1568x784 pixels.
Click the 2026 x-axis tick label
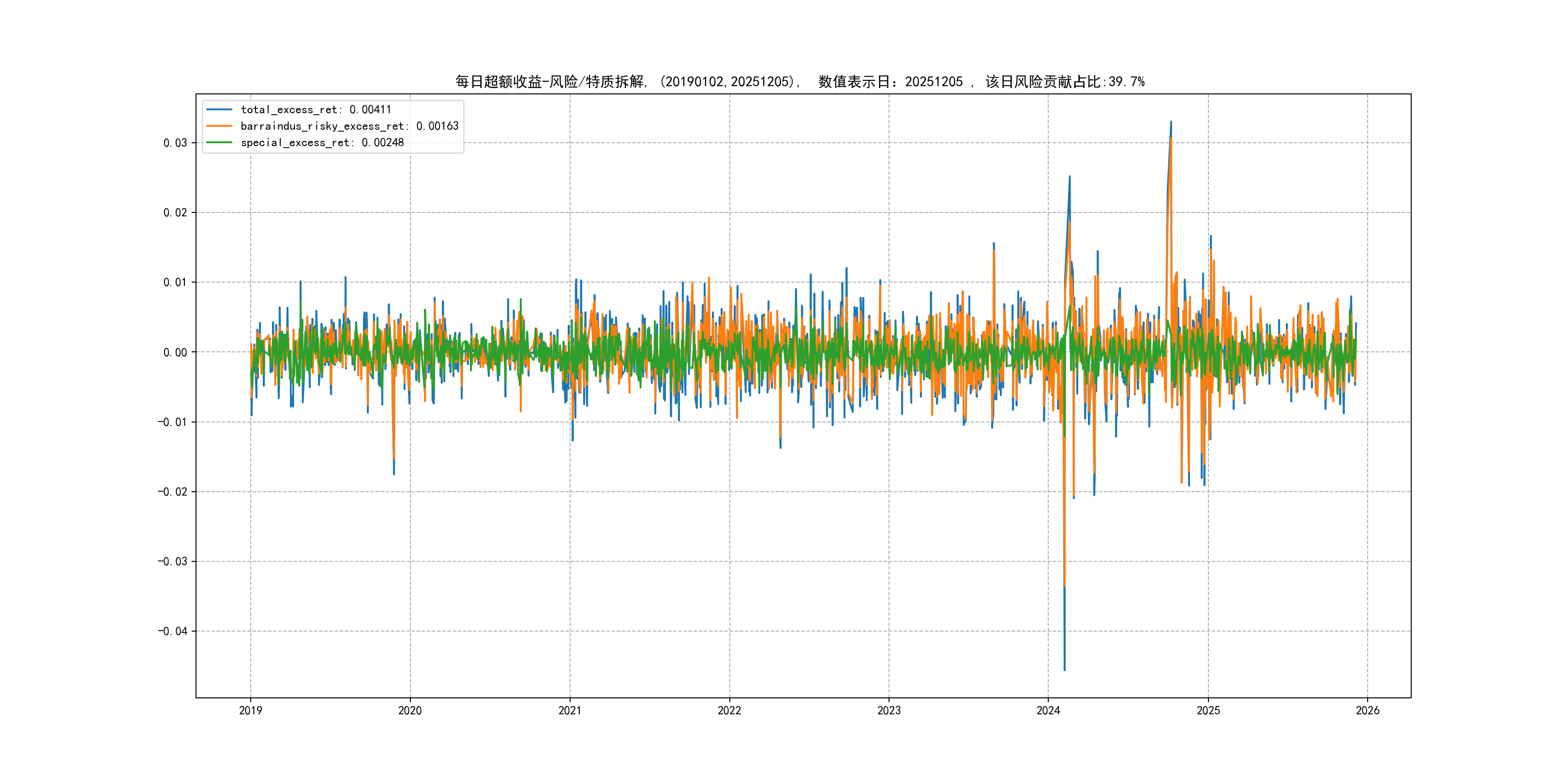point(1368,710)
